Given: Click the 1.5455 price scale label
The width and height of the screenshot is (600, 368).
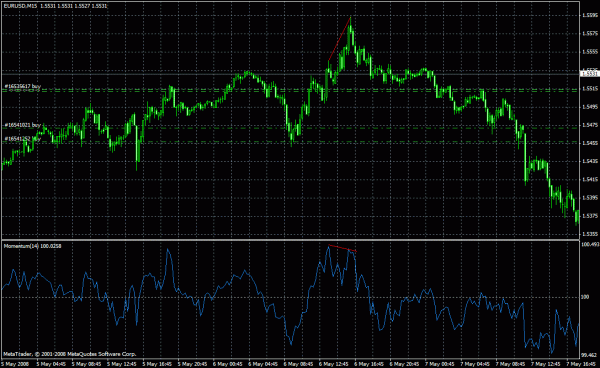Looking at the screenshot, I should pos(589,143).
